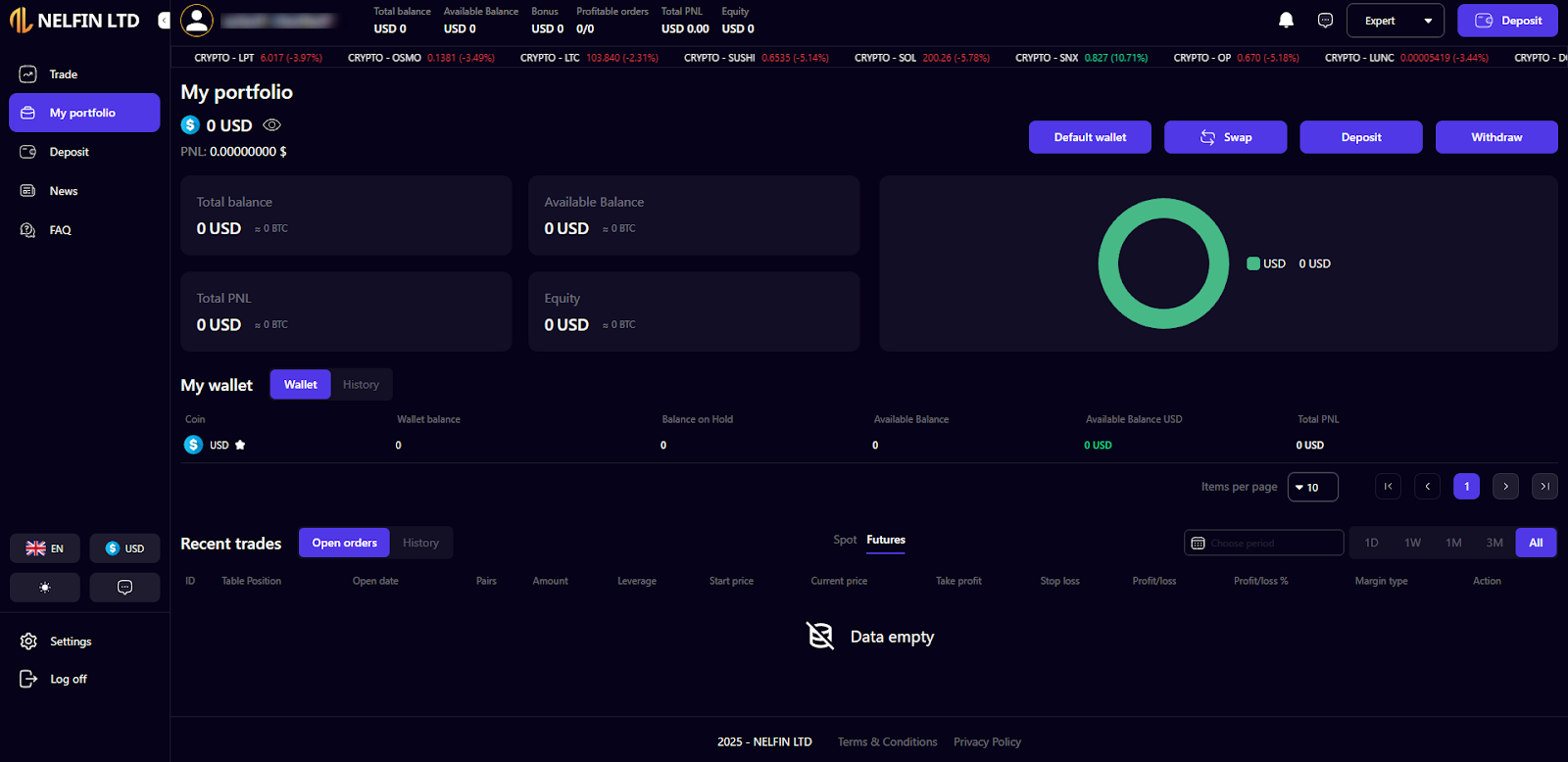
Task: Open Terms & Conditions link
Action: [x=887, y=742]
